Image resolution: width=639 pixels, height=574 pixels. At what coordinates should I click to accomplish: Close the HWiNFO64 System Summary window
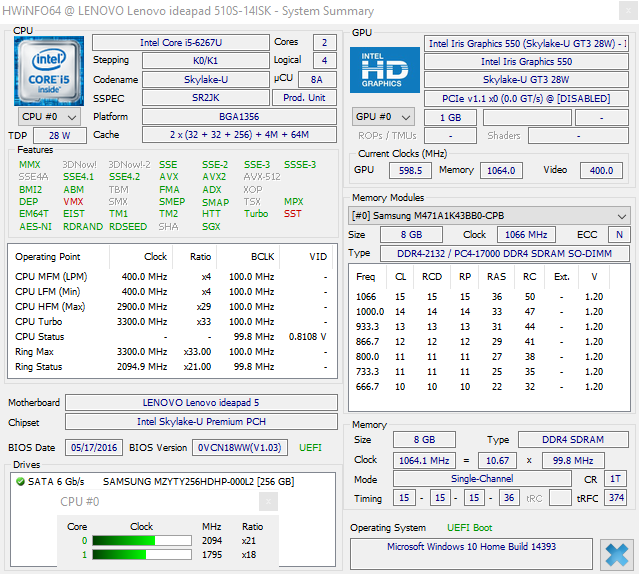point(628,11)
